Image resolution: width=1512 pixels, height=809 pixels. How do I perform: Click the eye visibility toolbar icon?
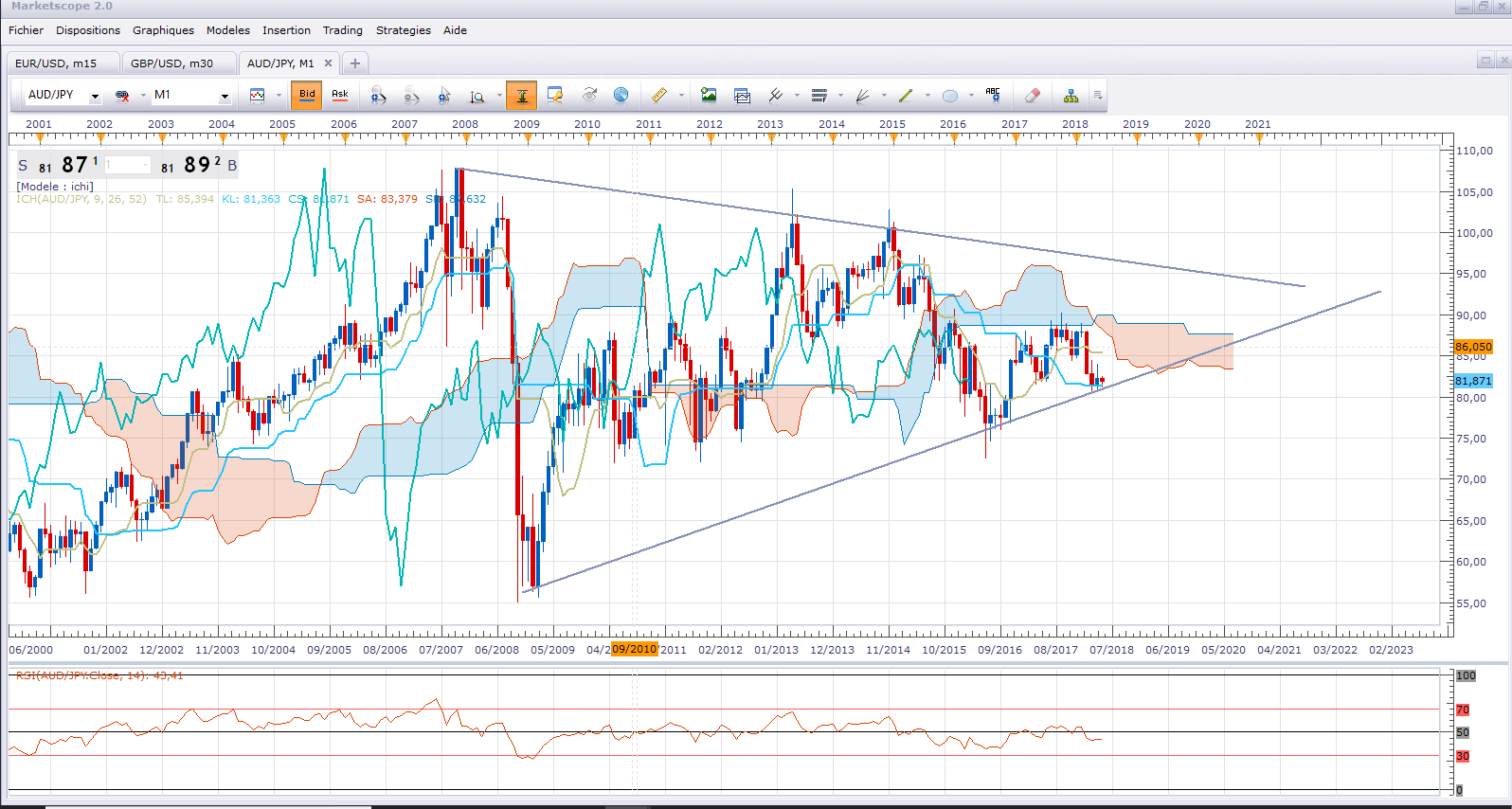point(589,96)
